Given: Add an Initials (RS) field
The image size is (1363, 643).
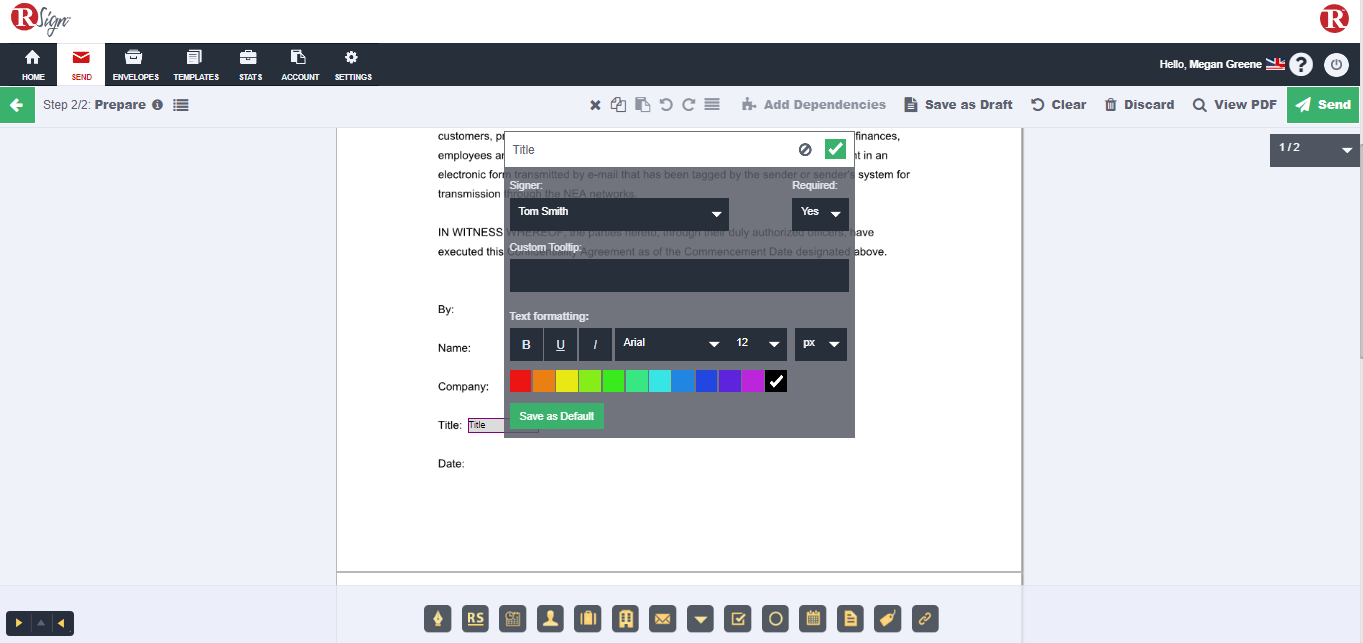Looking at the screenshot, I should pyautogui.click(x=475, y=619).
